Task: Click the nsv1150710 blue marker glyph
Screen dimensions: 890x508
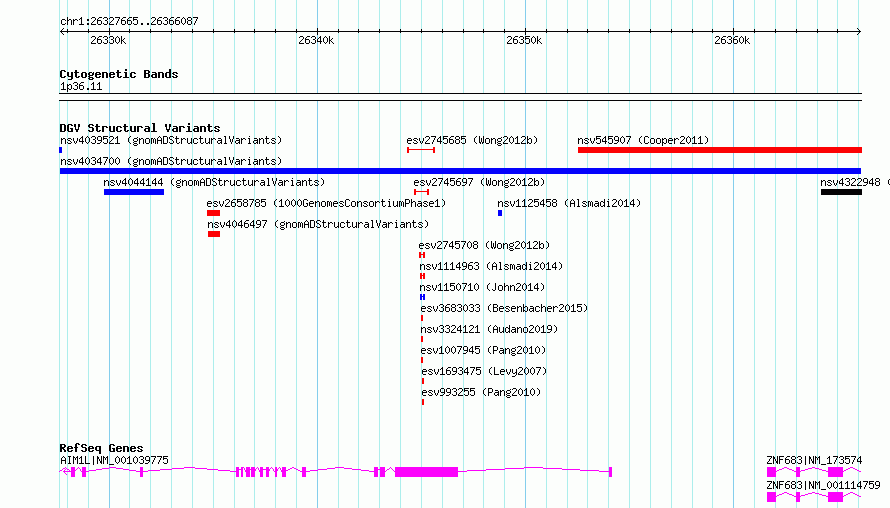Action: point(422,297)
